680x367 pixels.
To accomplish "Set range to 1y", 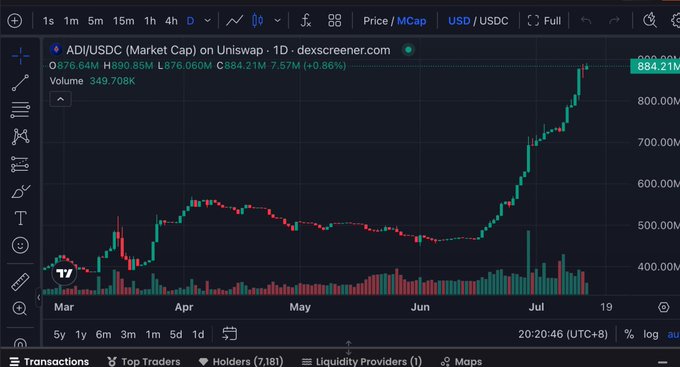I will coord(81,334).
